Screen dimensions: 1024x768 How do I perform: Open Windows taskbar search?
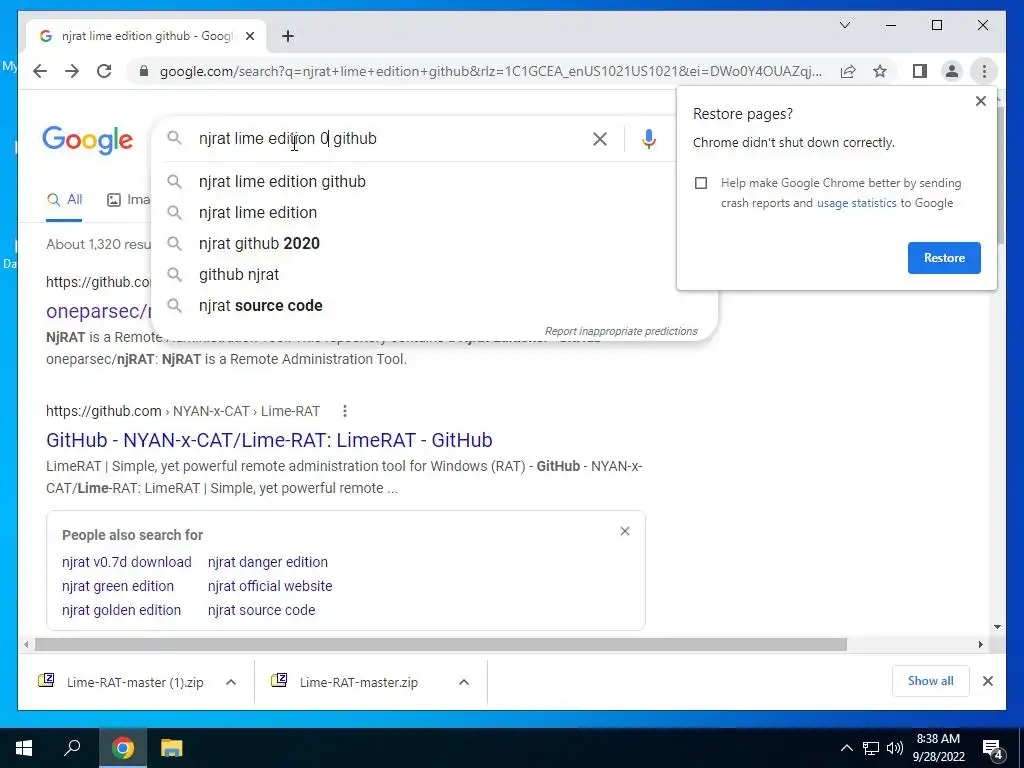(72, 748)
